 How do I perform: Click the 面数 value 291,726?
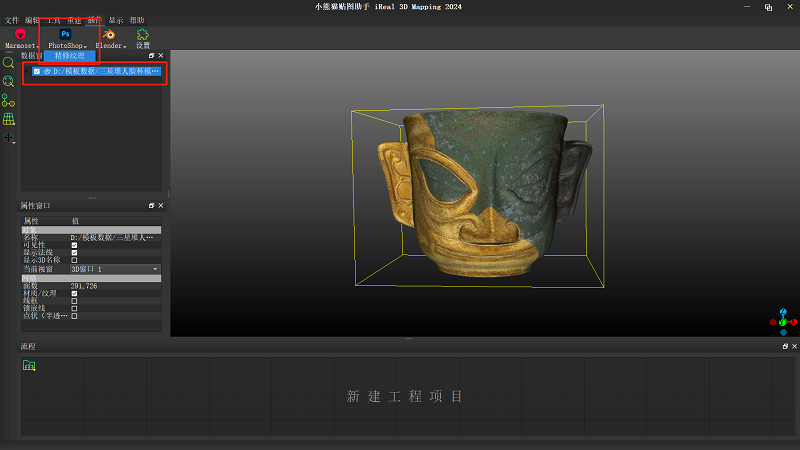(84, 286)
